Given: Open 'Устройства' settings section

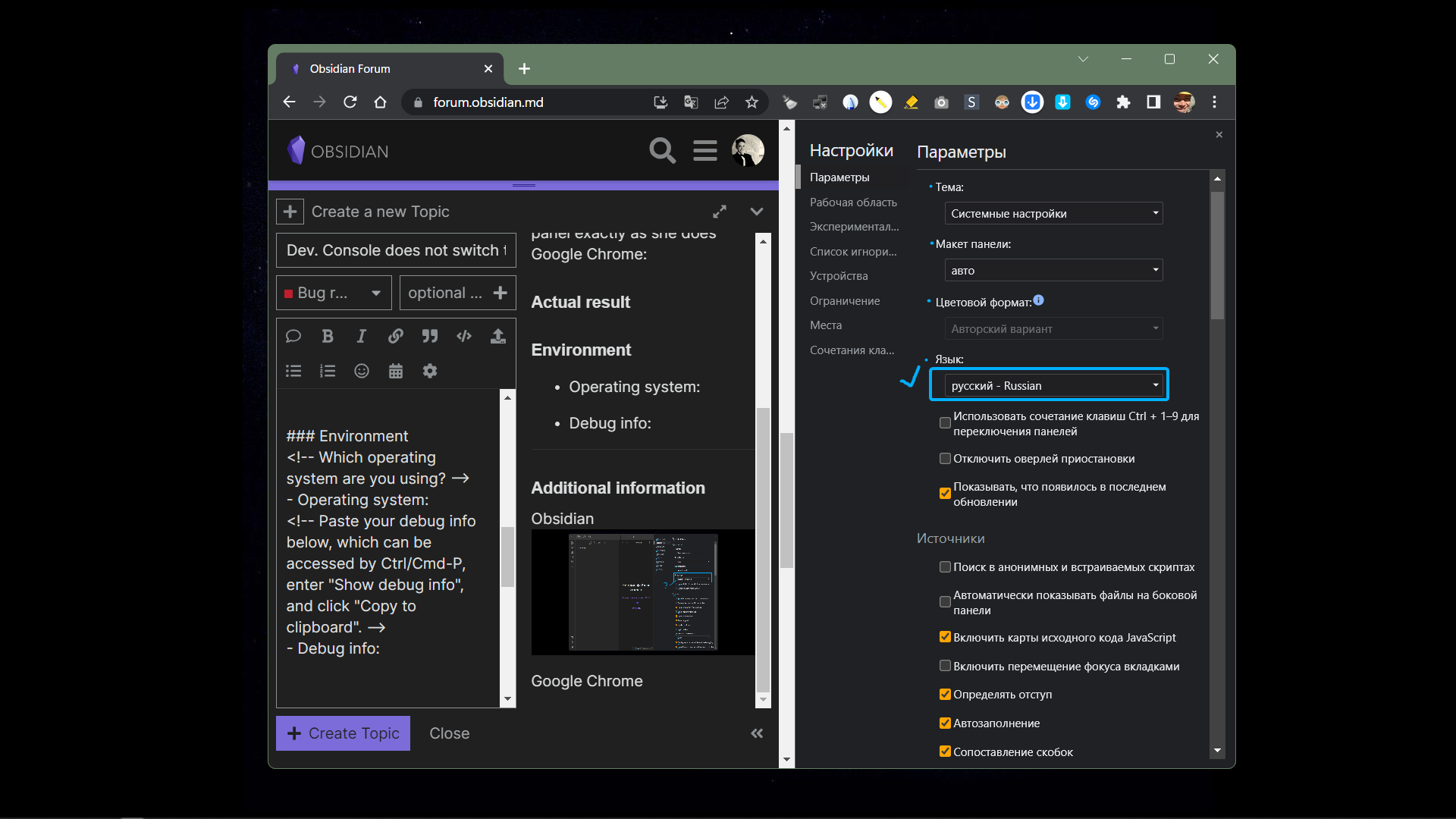Looking at the screenshot, I should pyautogui.click(x=839, y=276).
